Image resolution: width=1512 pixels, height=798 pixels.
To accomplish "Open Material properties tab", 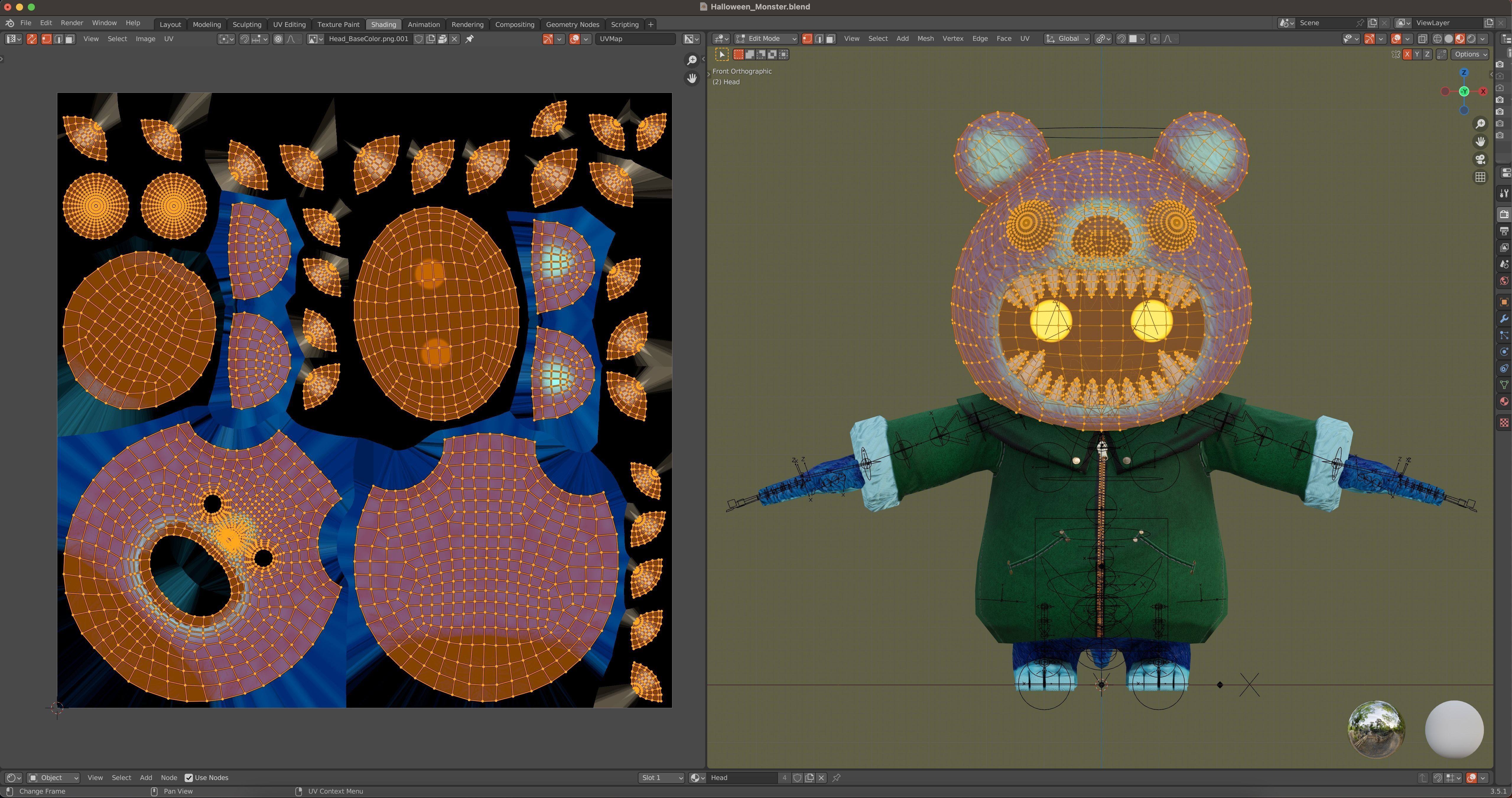I will (1504, 402).
